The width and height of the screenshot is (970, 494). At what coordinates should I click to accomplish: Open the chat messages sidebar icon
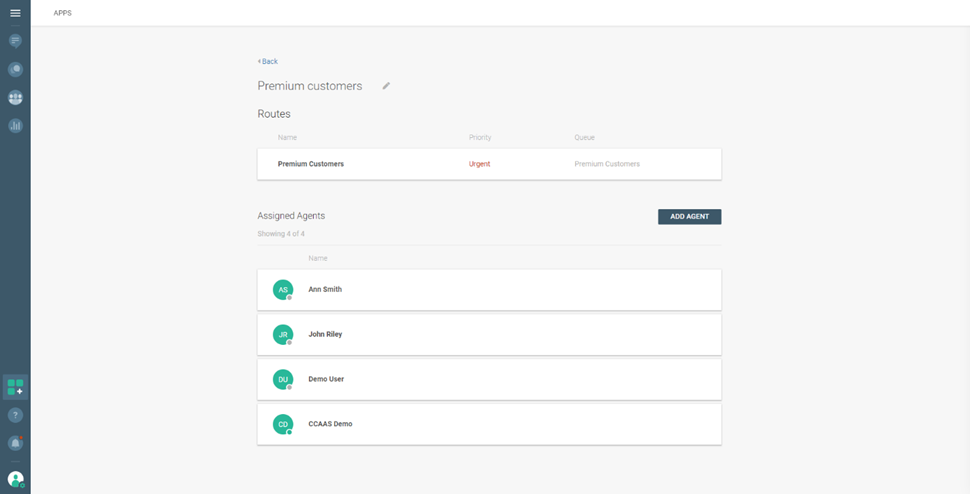(x=15, y=41)
